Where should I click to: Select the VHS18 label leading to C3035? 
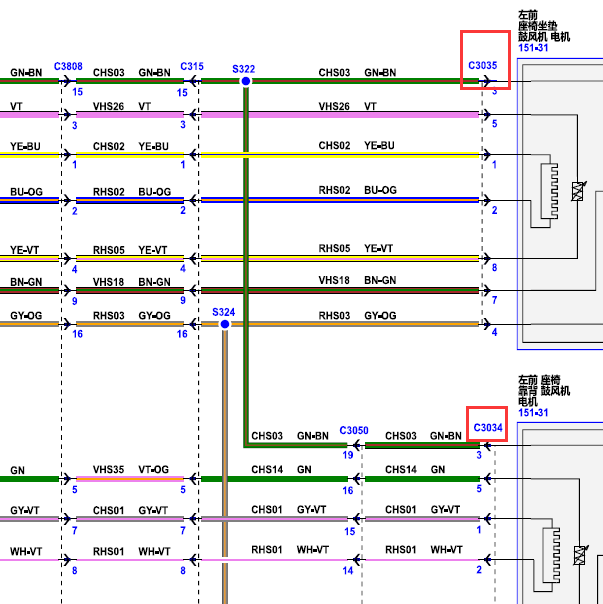click(334, 280)
